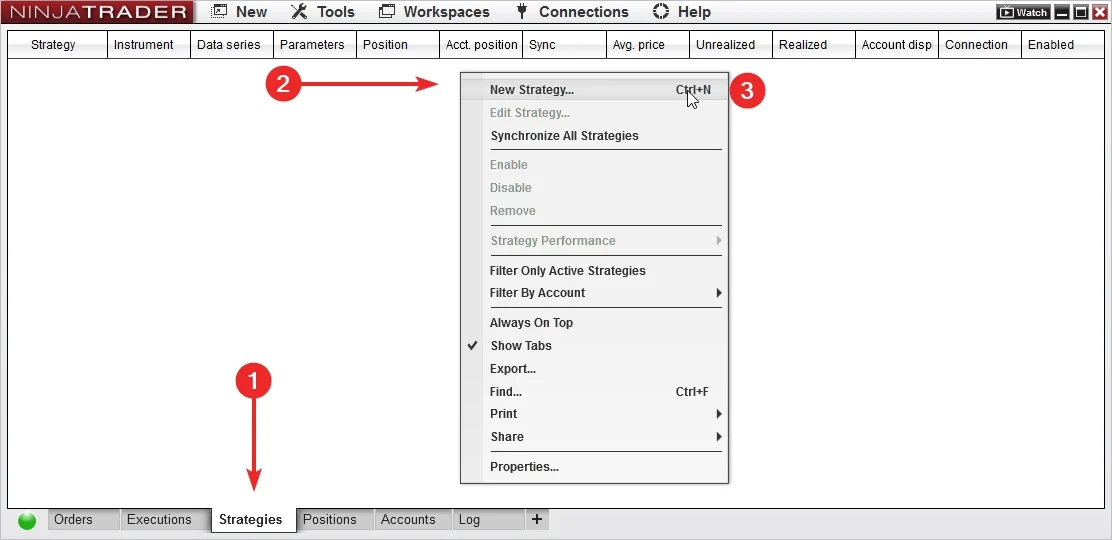
Task: Toggle Always On Top option
Action: click(x=531, y=323)
